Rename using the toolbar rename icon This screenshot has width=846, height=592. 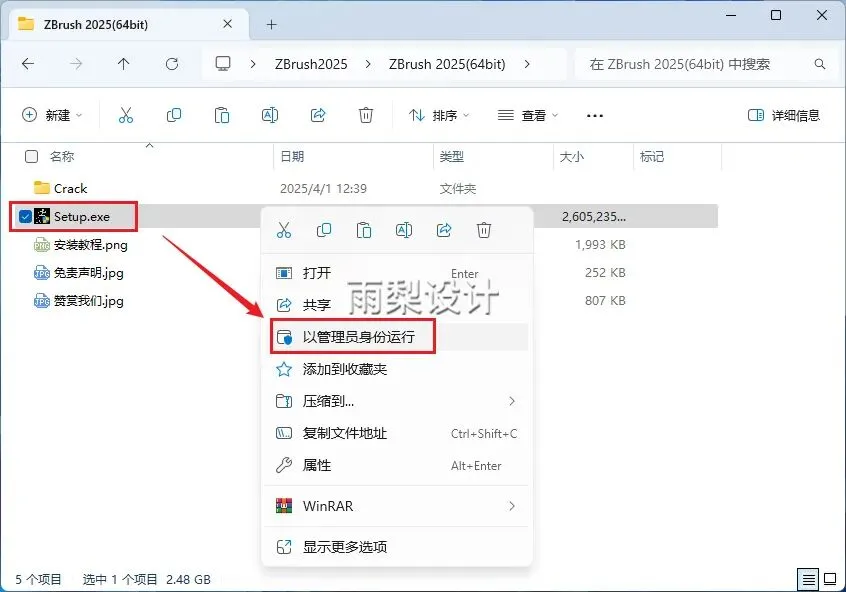tap(270, 115)
